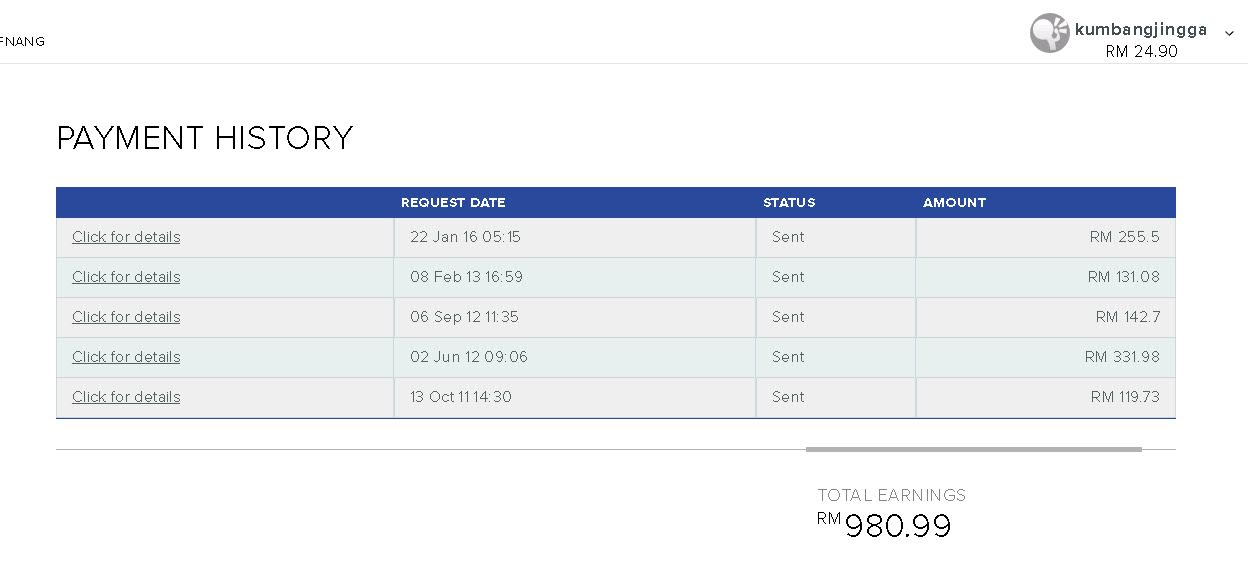The height and width of the screenshot is (576, 1248).
Task: Click the kumbangjingga username text
Action: pyautogui.click(x=1140, y=30)
